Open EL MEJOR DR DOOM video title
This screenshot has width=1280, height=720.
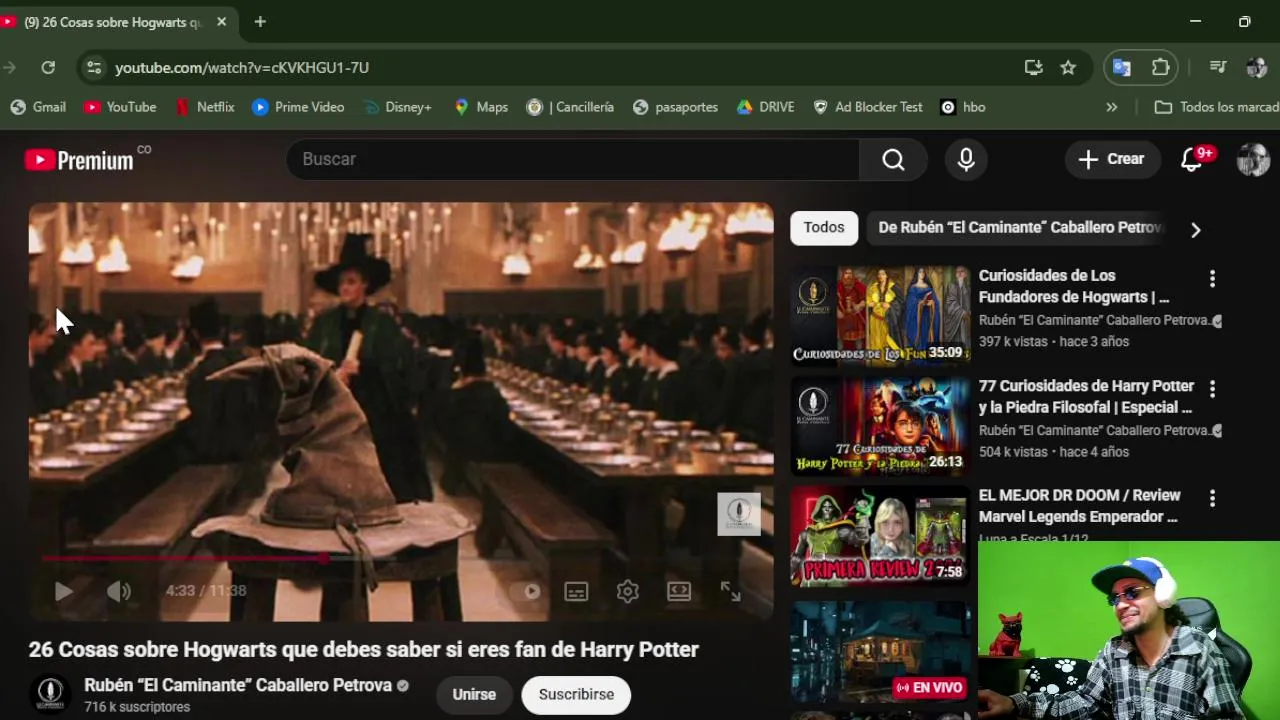pyautogui.click(x=1079, y=506)
